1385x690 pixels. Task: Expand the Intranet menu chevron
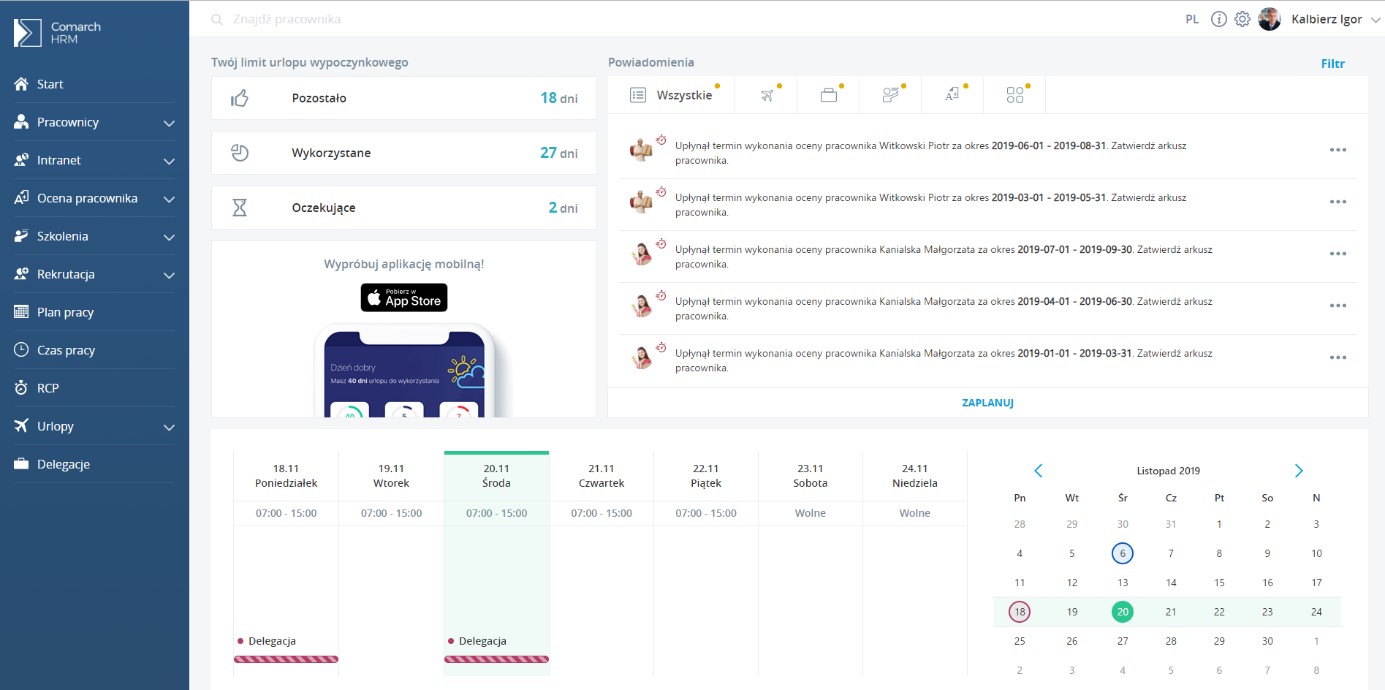coord(169,161)
